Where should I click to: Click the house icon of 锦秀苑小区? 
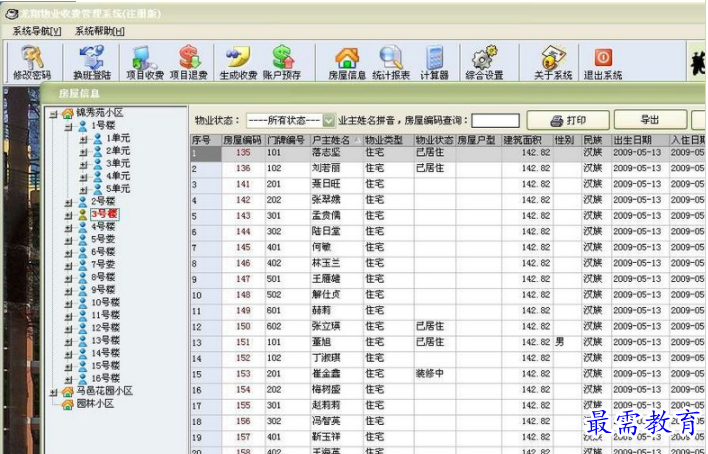coord(67,113)
